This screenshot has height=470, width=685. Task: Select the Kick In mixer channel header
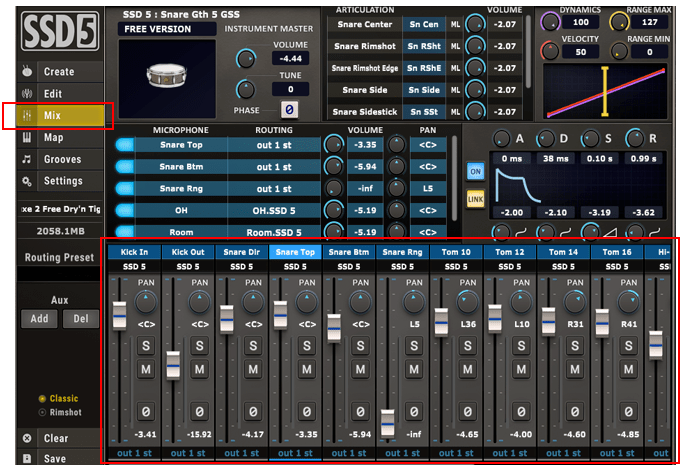[x=134, y=252]
